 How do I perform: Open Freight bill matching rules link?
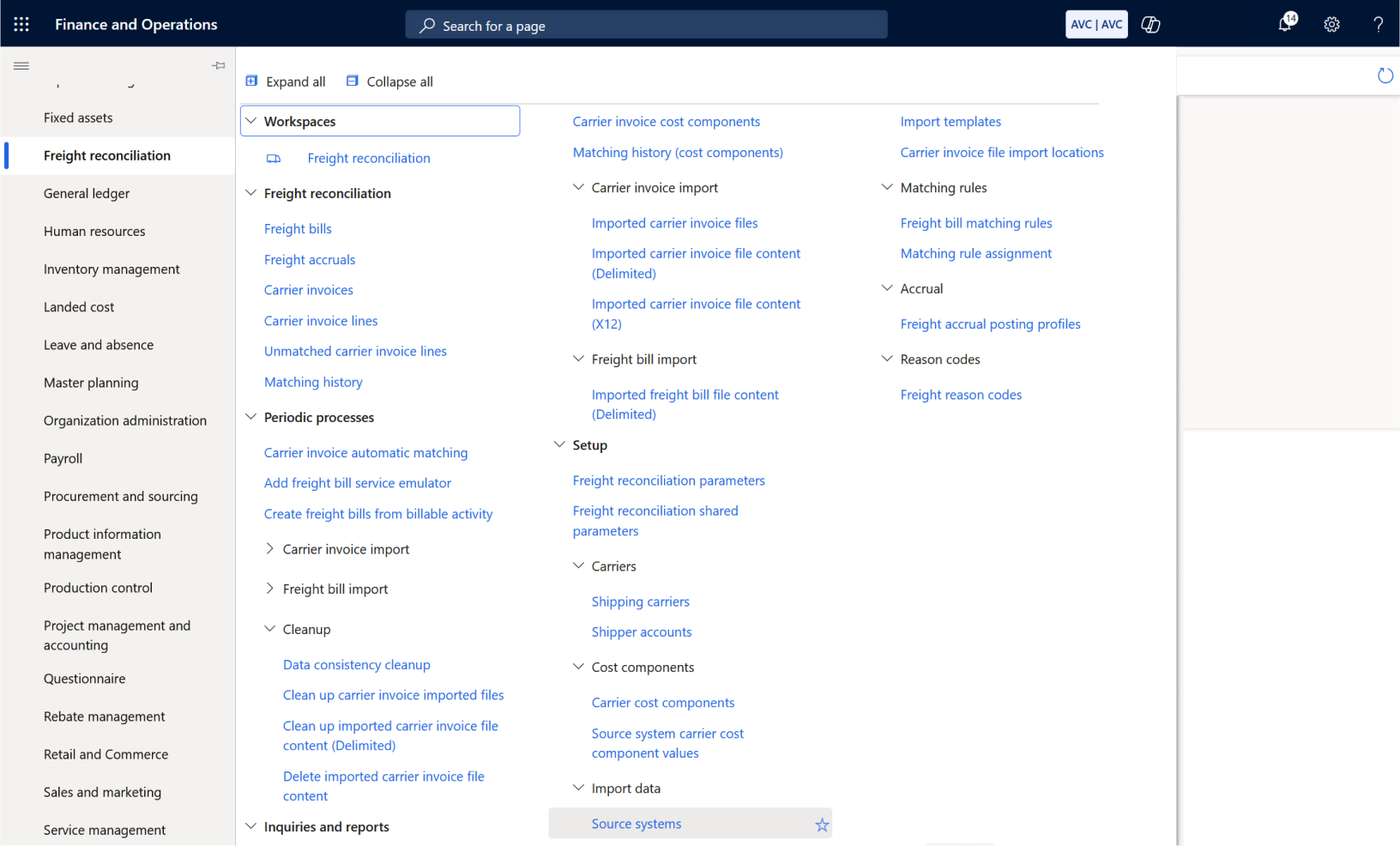[975, 223]
